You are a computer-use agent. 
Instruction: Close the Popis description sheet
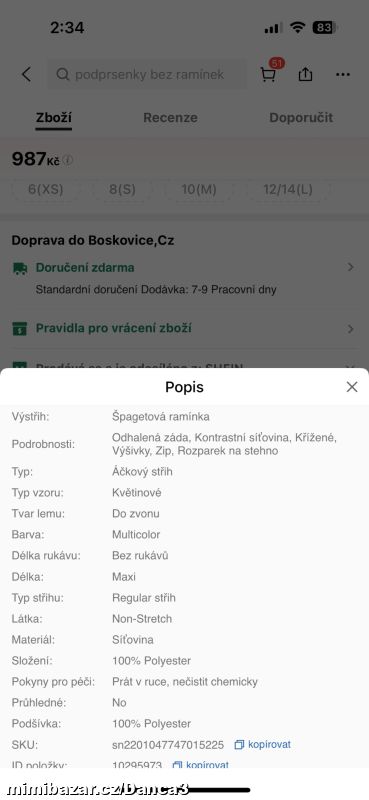pos(352,387)
